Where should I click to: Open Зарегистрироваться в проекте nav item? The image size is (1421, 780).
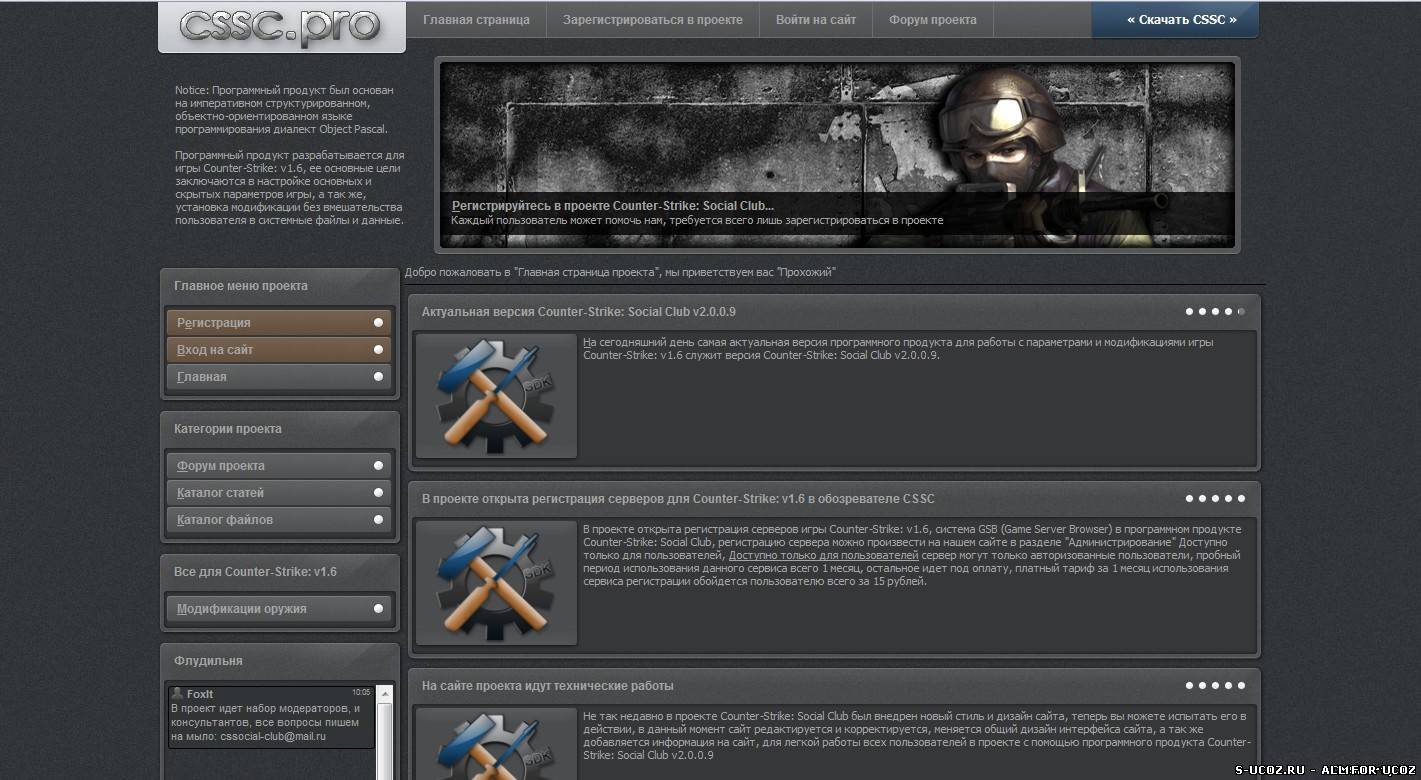[x=652, y=20]
